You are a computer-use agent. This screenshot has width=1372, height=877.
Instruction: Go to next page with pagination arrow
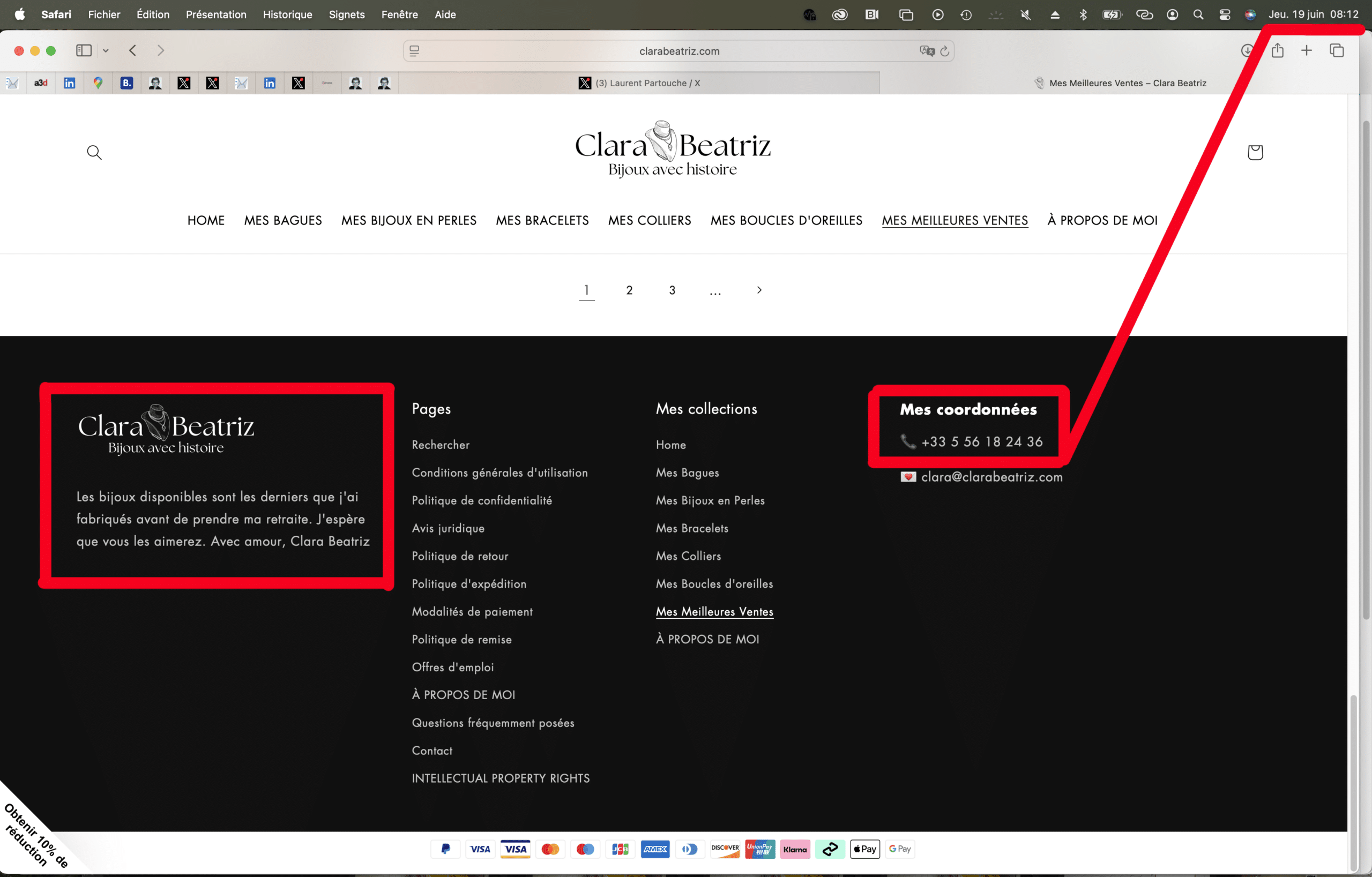(x=759, y=290)
